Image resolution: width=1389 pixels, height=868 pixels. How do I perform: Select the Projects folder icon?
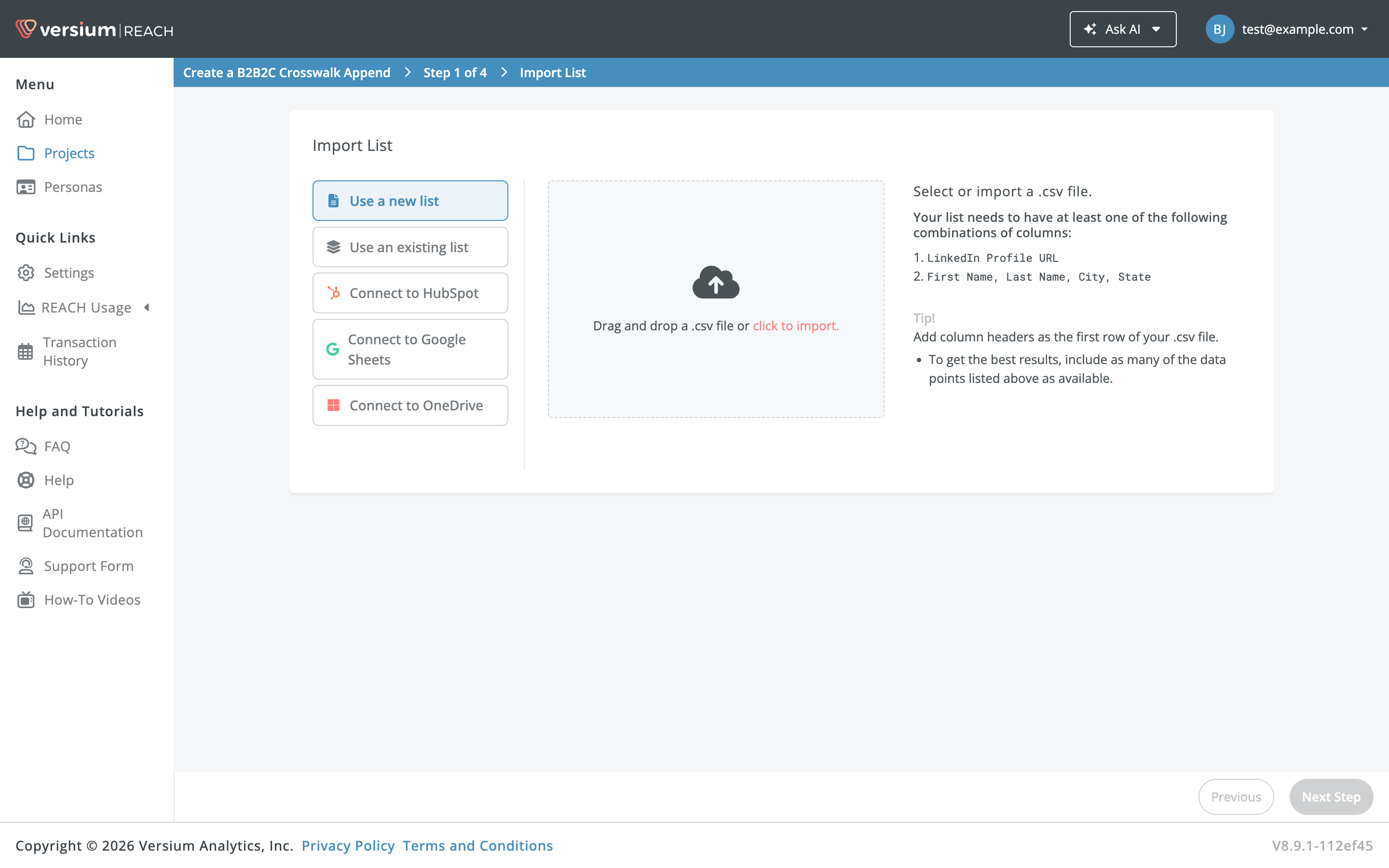(x=26, y=153)
